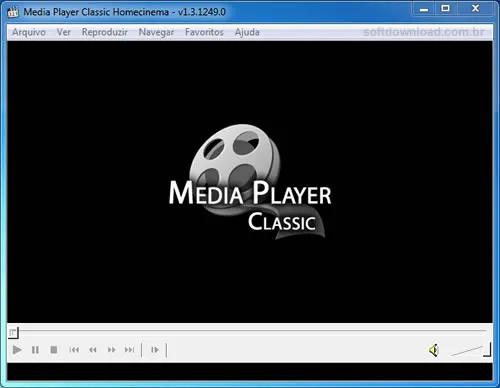Viewport: 500px width, 388px height.
Task: Skip to previous track button
Action: pyautogui.click(x=74, y=350)
